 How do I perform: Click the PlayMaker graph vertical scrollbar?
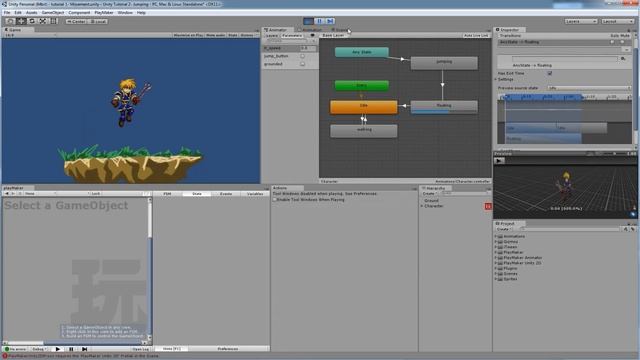coord(149,269)
